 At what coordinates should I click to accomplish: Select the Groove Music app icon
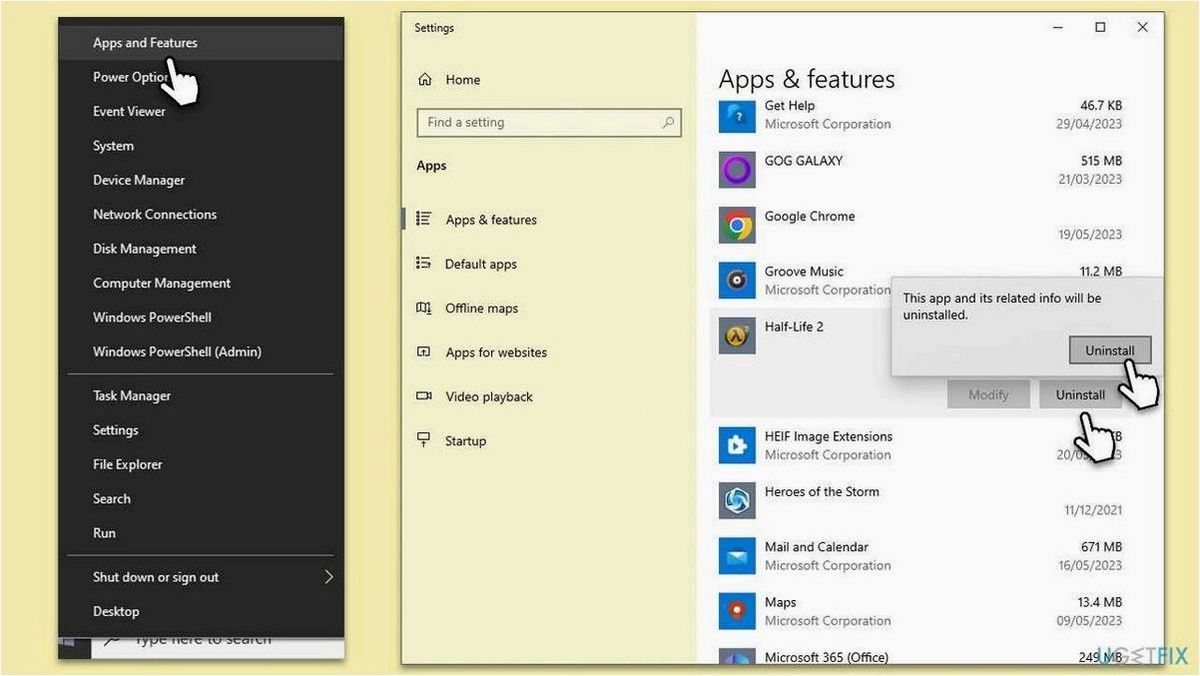[x=737, y=281]
